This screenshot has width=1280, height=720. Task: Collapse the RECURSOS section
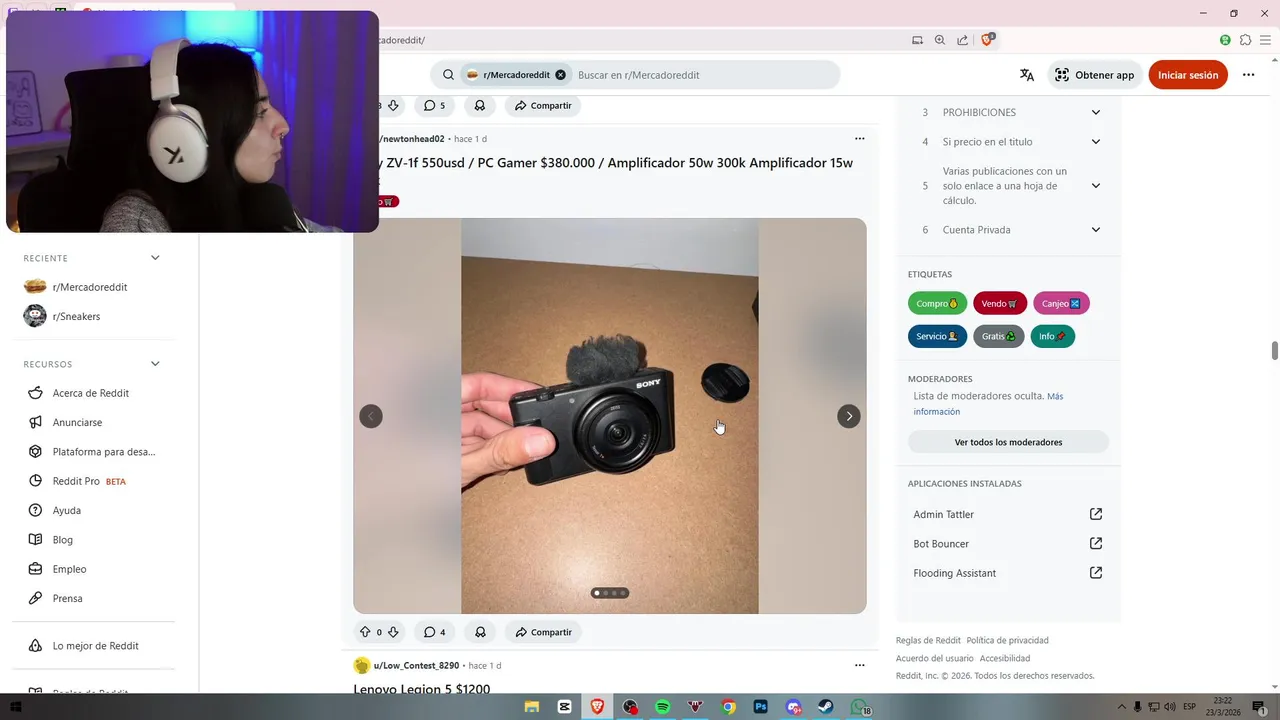click(155, 364)
